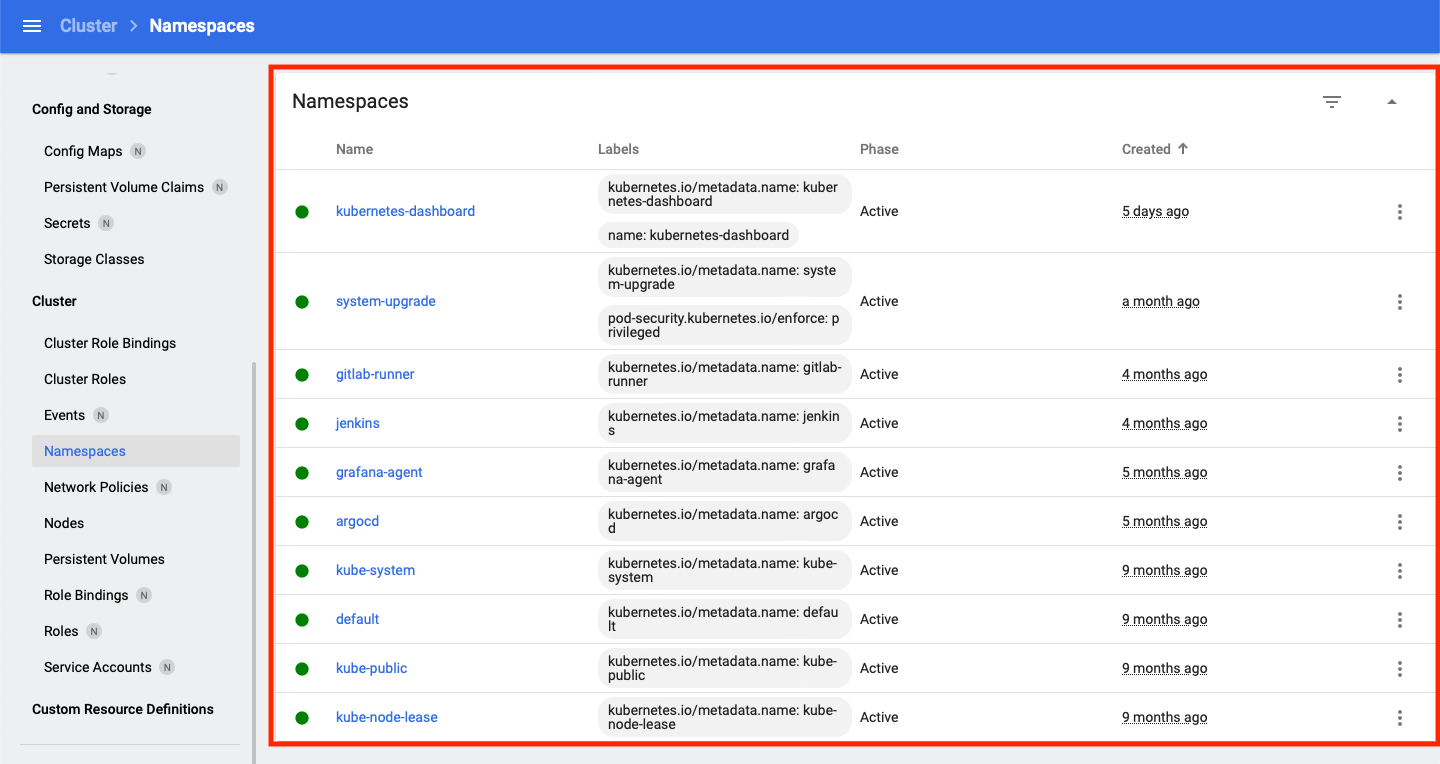This screenshot has height=764, width=1440.
Task: Open actions menu for jenkins row
Action: point(1400,424)
